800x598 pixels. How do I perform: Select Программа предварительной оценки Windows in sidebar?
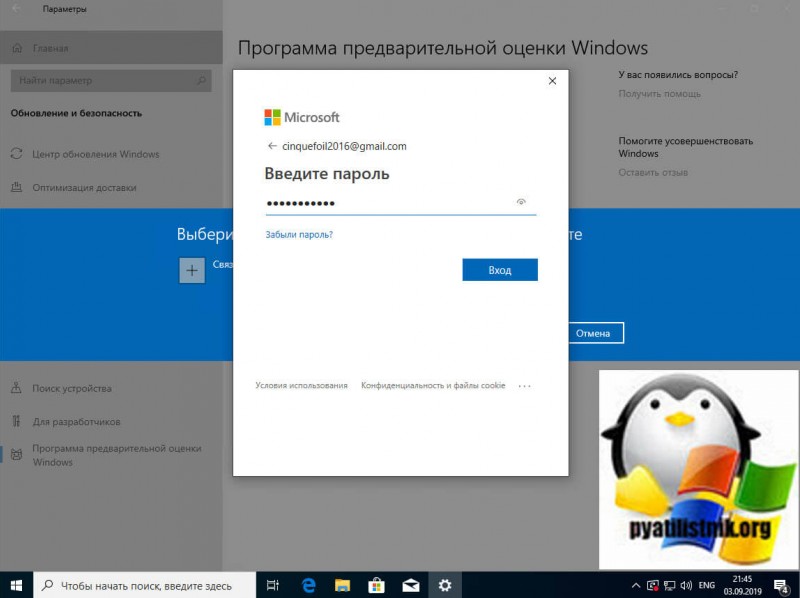pyautogui.click(x=111, y=455)
